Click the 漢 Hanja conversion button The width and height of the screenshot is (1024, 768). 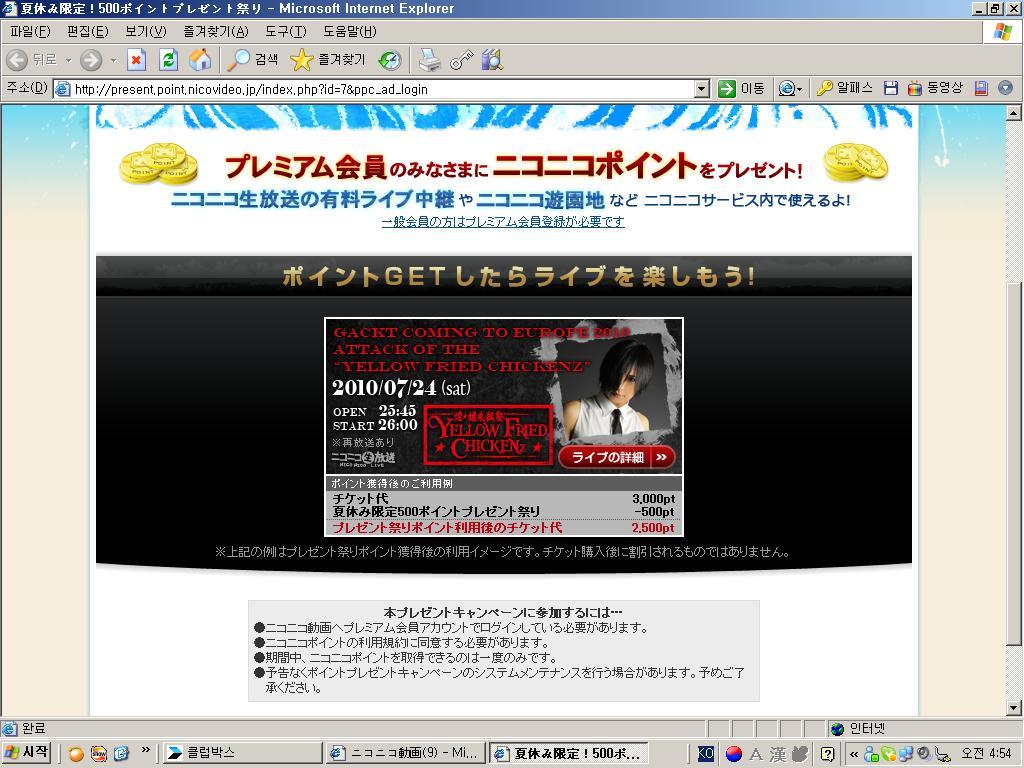[x=778, y=754]
